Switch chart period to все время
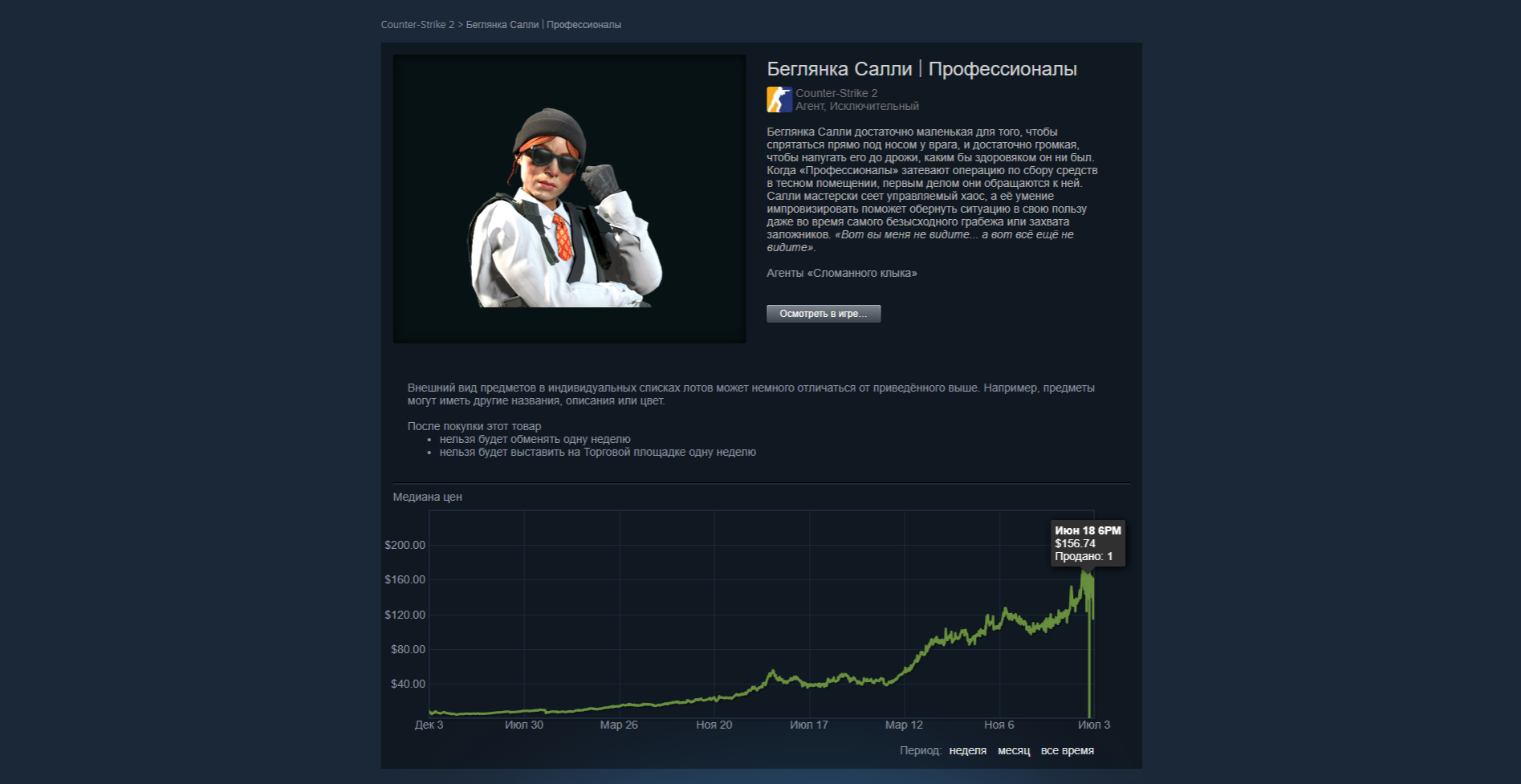 [x=1068, y=751]
